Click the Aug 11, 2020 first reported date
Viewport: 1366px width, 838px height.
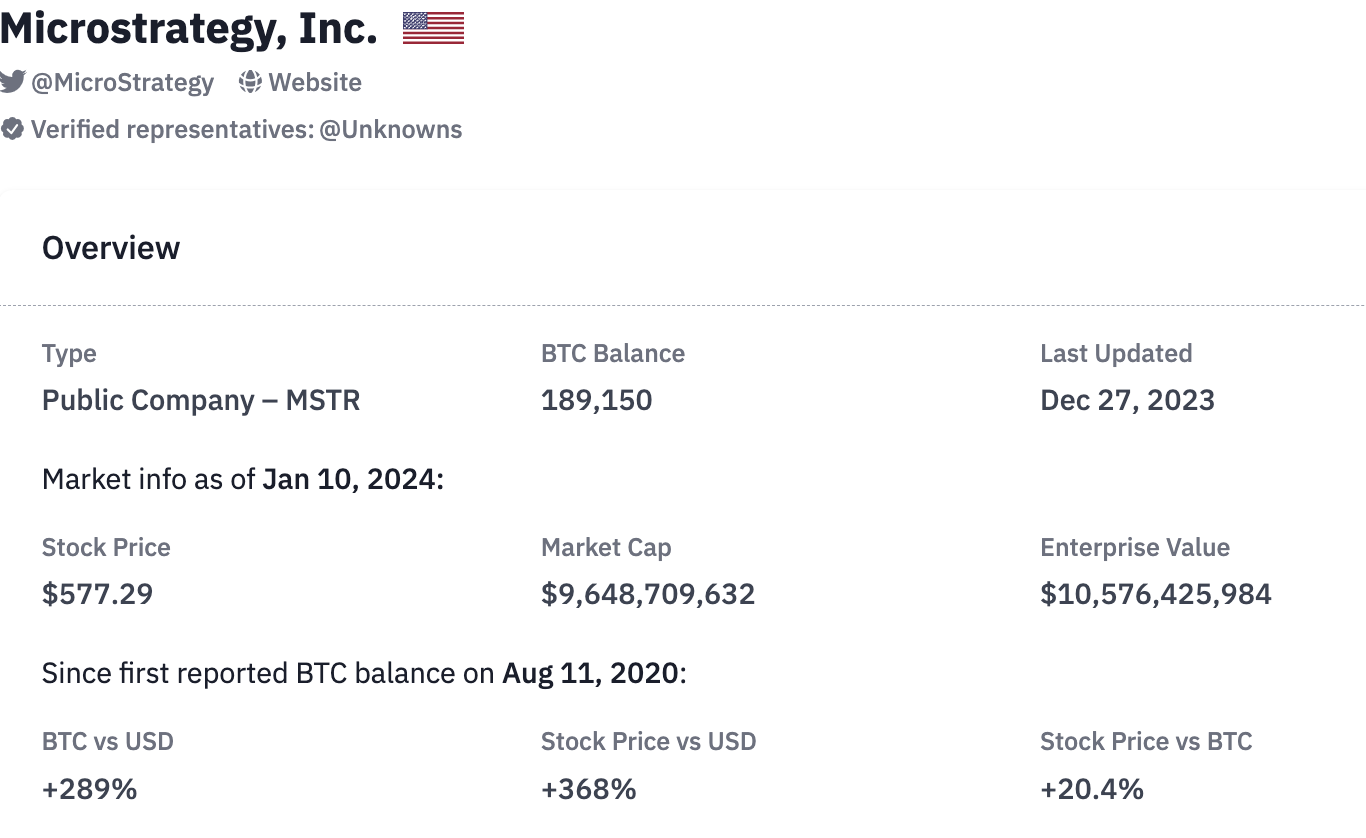point(590,673)
